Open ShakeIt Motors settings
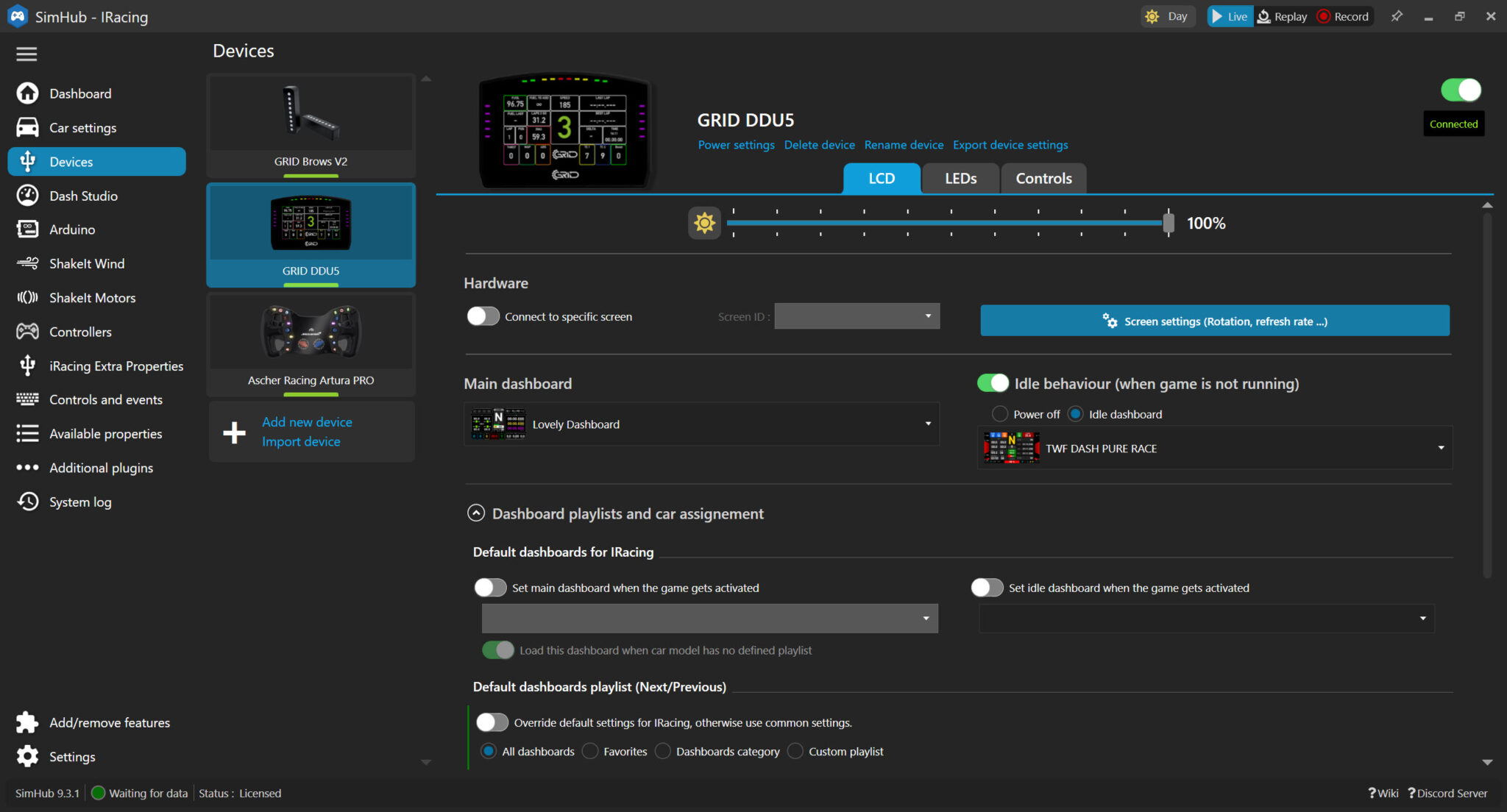This screenshot has height=812, width=1507. pyautogui.click(x=92, y=297)
